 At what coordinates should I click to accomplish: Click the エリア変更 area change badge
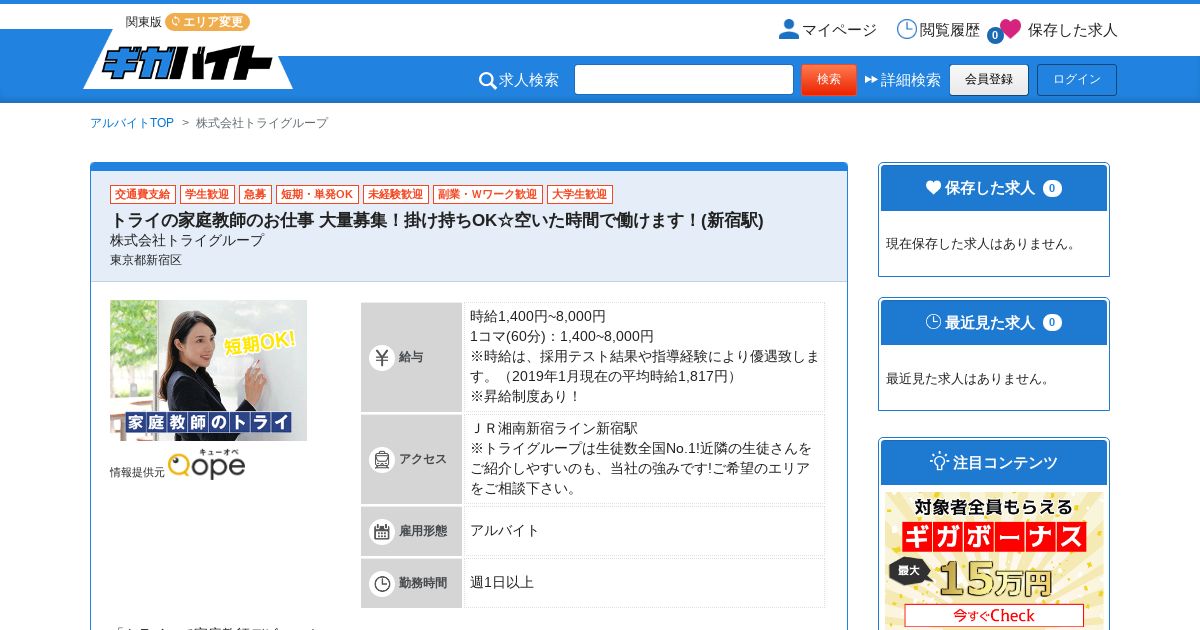click(x=207, y=22)
